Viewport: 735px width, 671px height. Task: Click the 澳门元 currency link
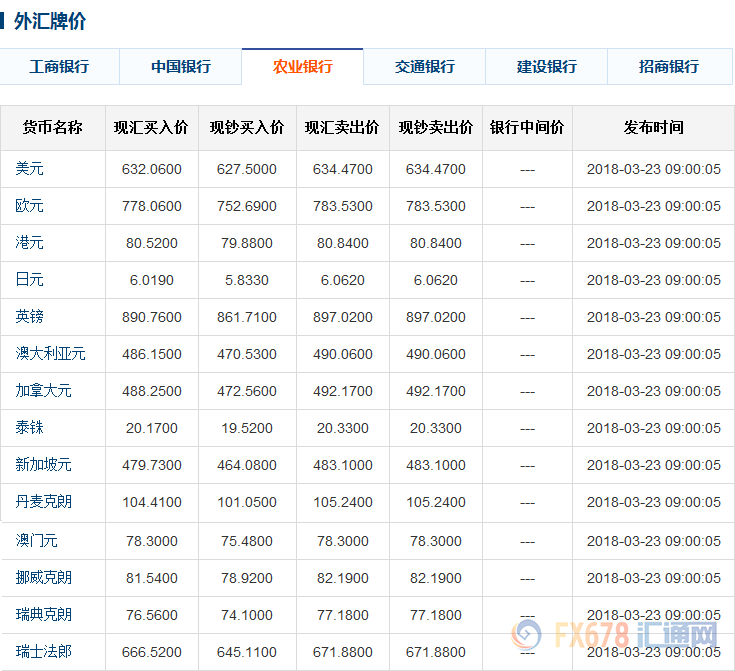37,541
